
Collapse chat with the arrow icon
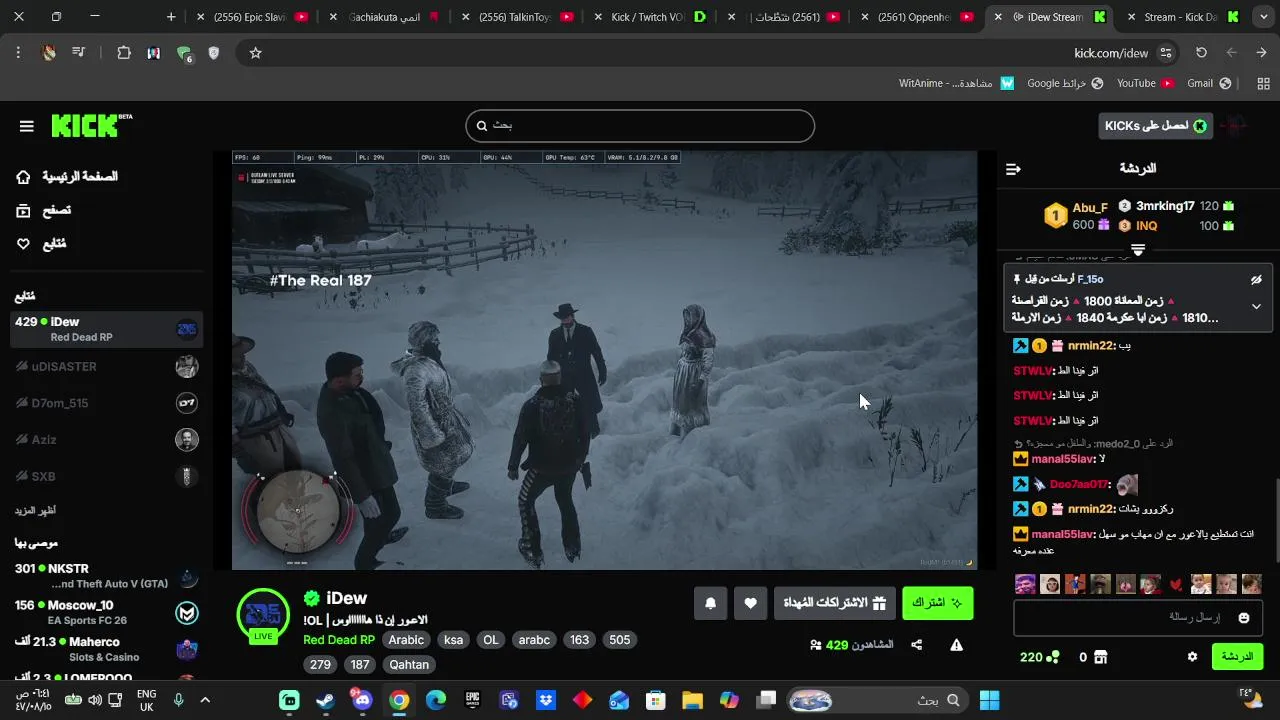click(x=1013, y=169)
